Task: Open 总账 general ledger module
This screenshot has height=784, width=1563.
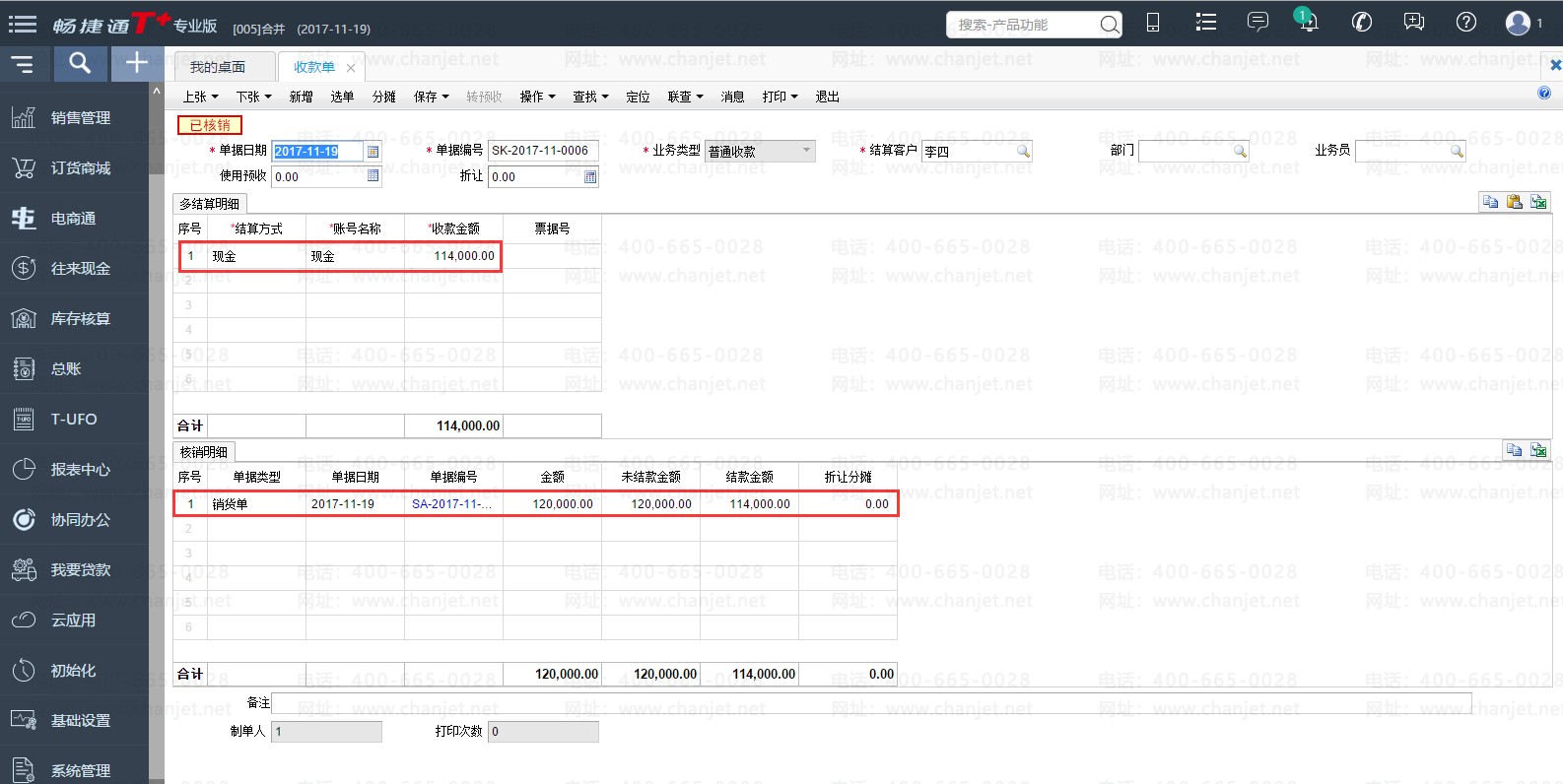Action: pyautogui.click(x=75, y=369)
